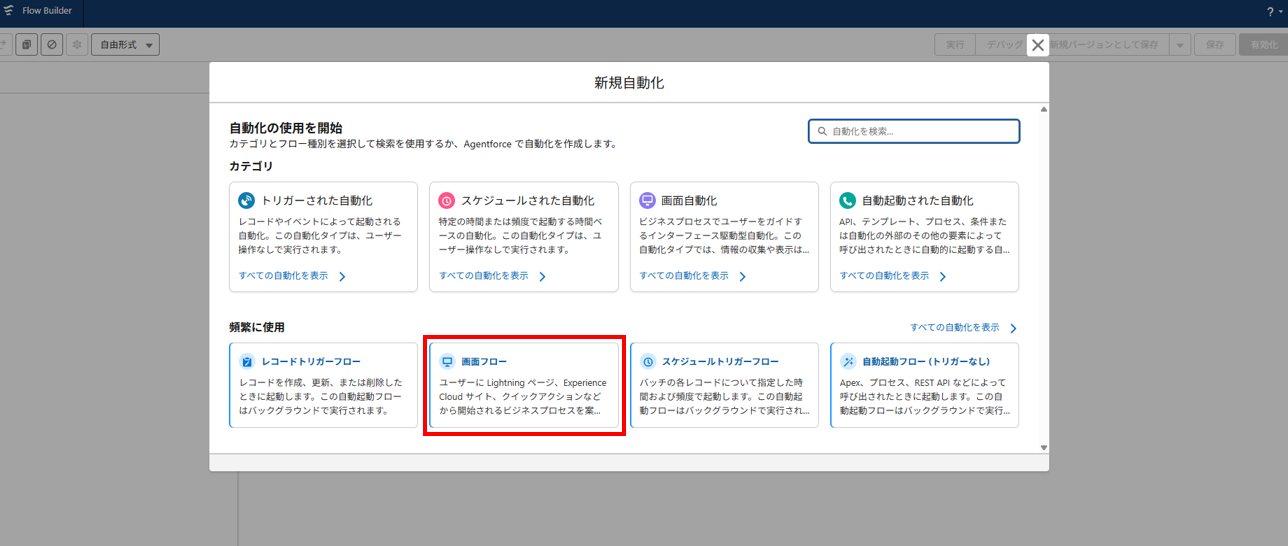
Task: Click the copy icon in the background toolbar
Action: click(x=27, y=45)
